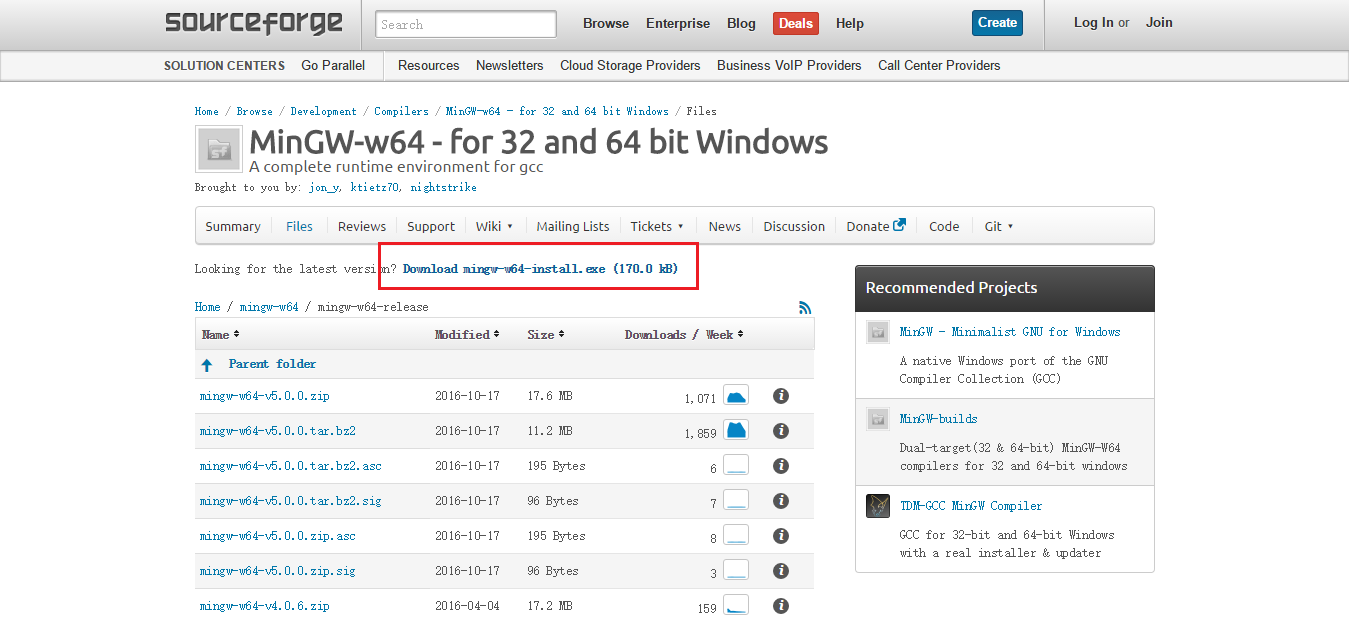Screen dimensions: 1349x621
Task: Open the Mailing Lists tab
Action: 573,226
